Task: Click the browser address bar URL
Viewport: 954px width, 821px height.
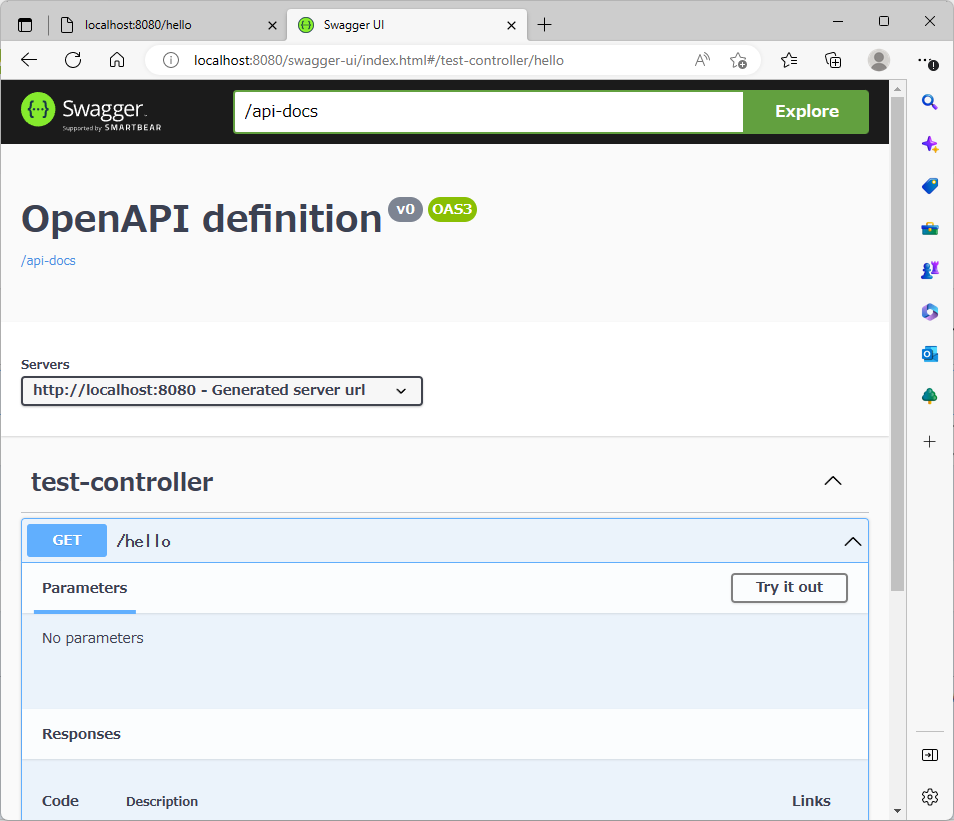Action: 378,60
